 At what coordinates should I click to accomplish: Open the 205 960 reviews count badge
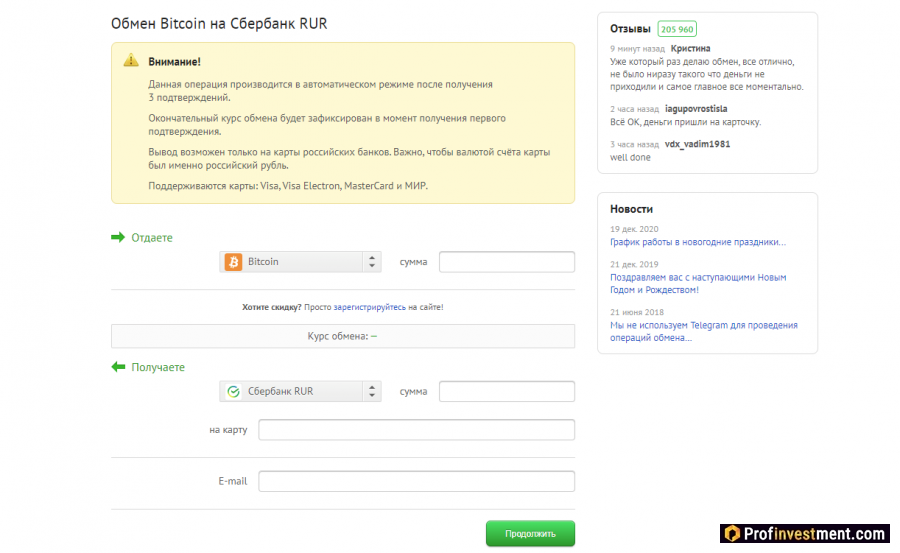tap(677, 29)
